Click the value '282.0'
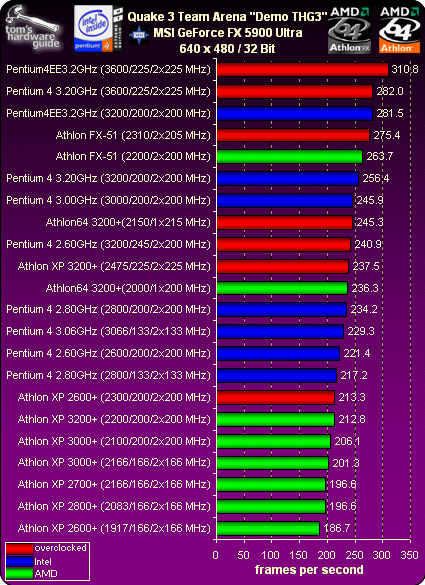 pos(390,91)
